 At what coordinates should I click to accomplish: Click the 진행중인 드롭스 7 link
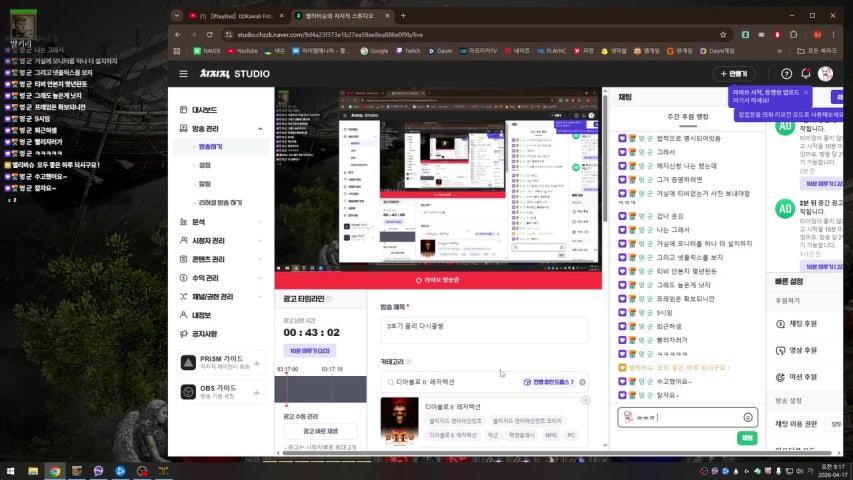coord(549,382)
